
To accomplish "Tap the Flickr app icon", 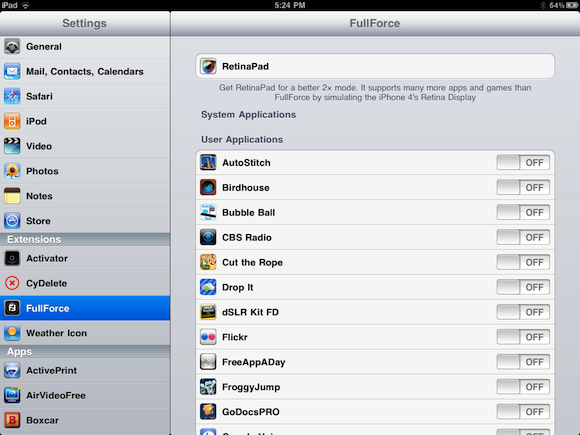I will pyautogui.click(x=208, y=337).
